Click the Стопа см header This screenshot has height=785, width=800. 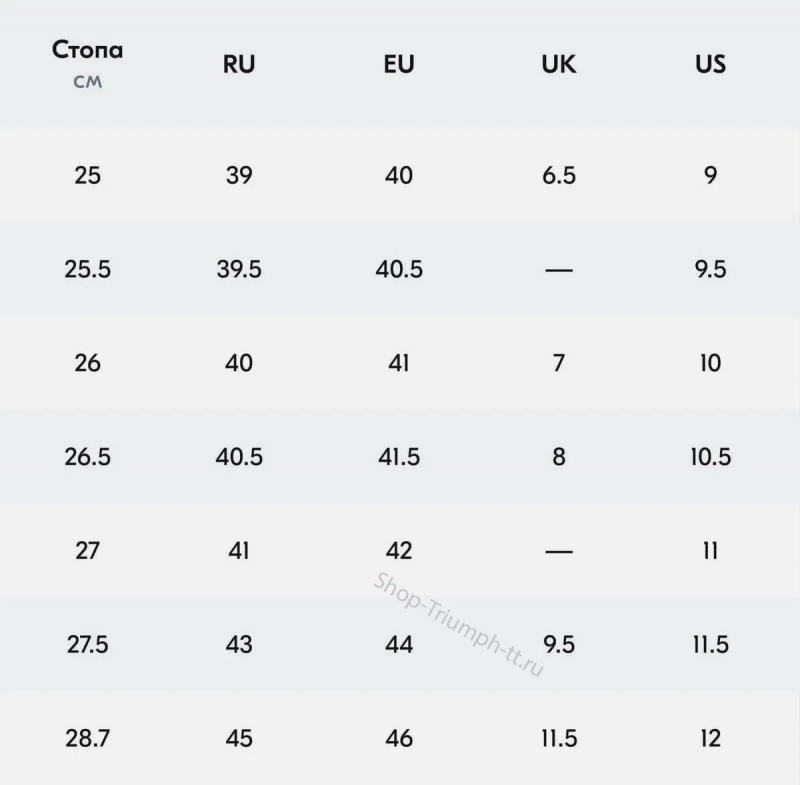coord(88,64)
